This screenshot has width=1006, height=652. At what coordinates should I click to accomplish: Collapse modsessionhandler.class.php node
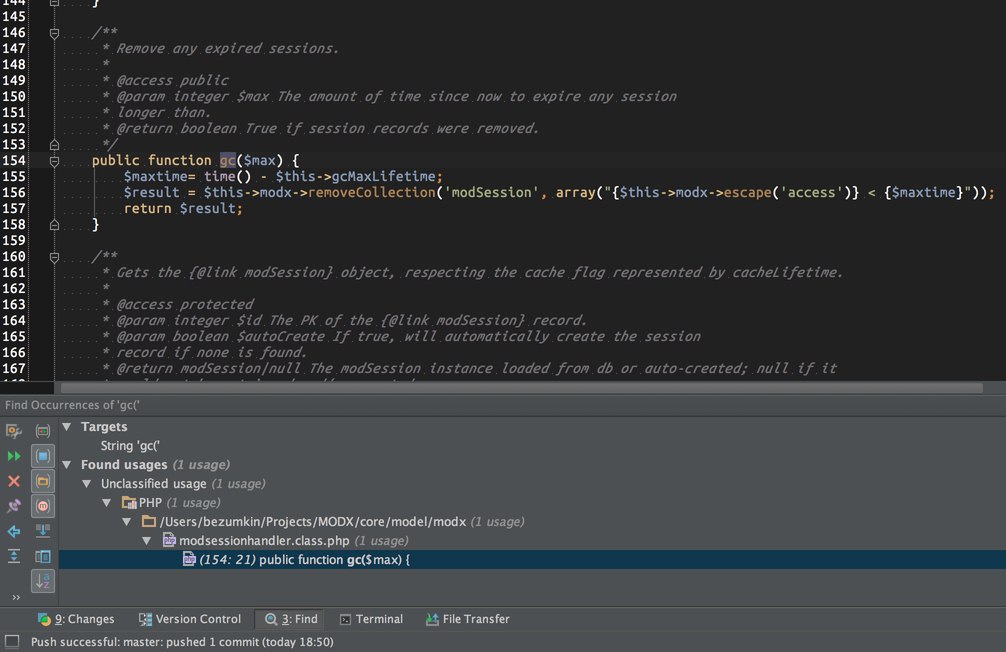pos(146,541)
